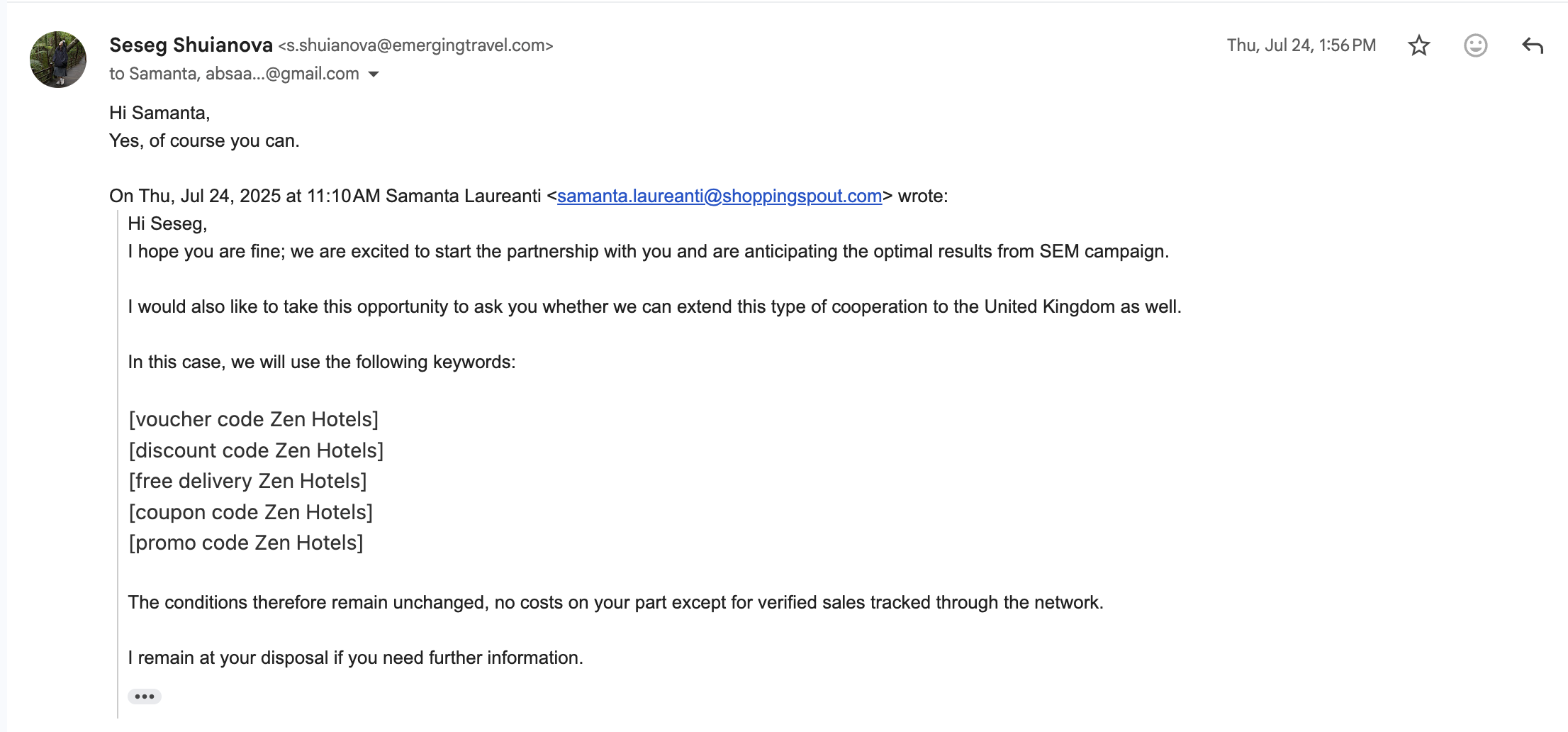Click the sender's profile photo
Image resolution: width=1568 pixels, height=732 pixels.
(58, 60)
